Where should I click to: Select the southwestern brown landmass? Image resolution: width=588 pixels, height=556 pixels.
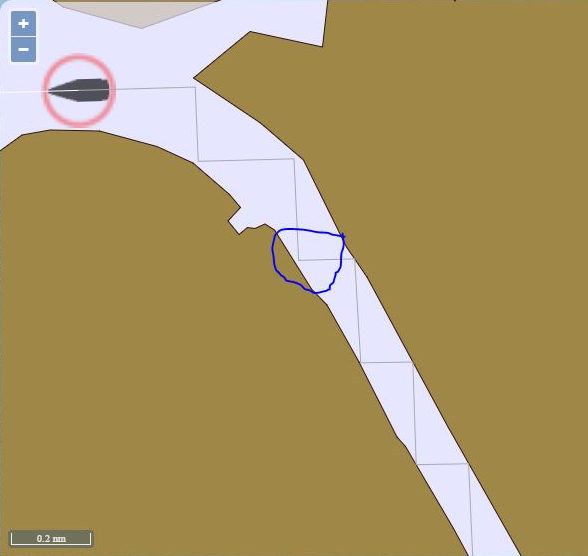(150, 337)
